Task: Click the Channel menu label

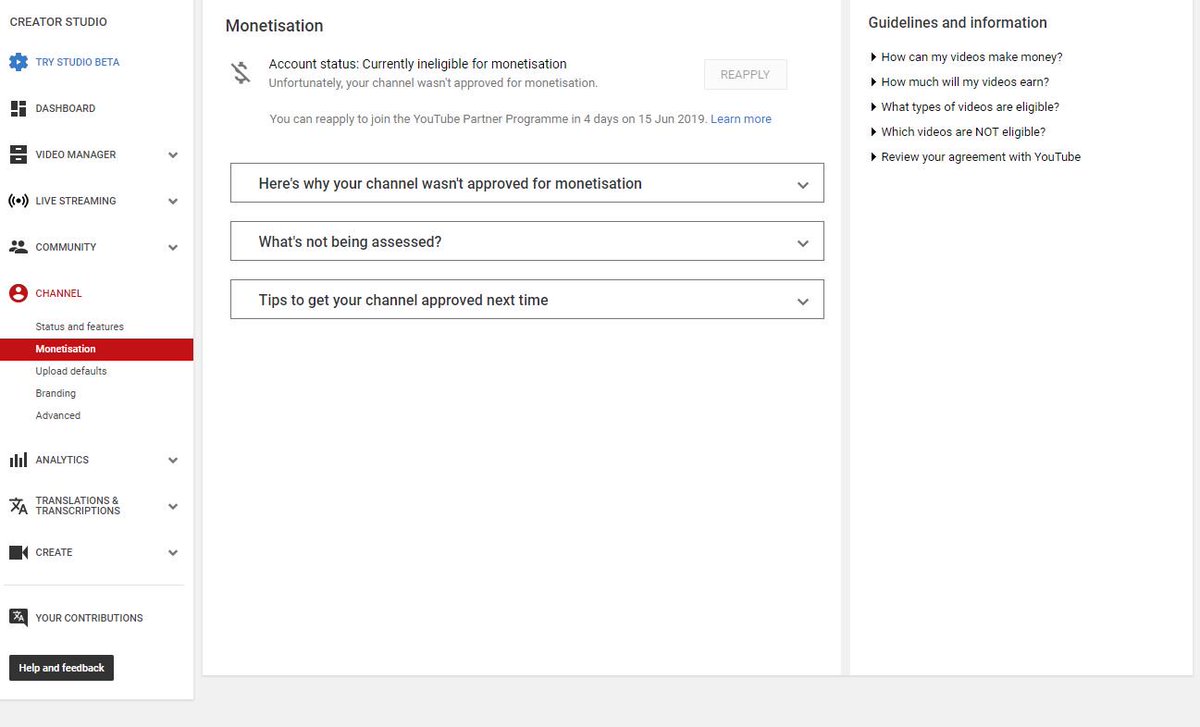Action: coord(59,293)
